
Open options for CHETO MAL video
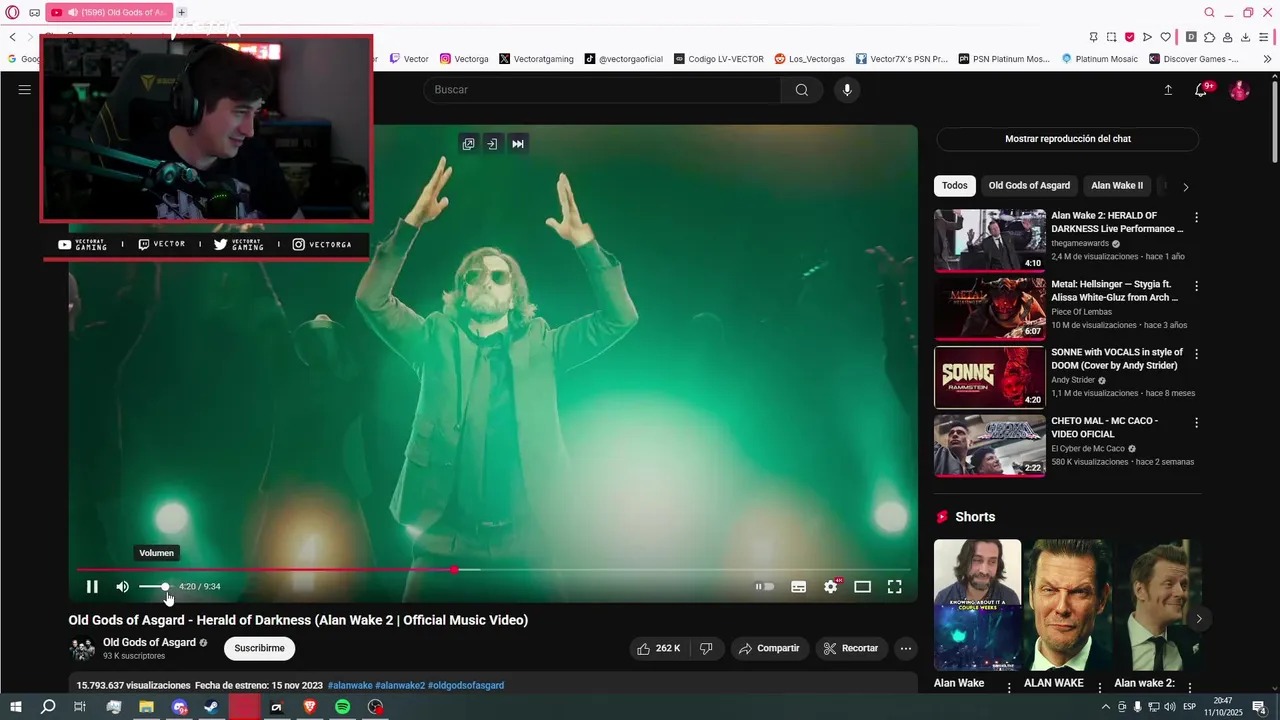coord(1196,423)
